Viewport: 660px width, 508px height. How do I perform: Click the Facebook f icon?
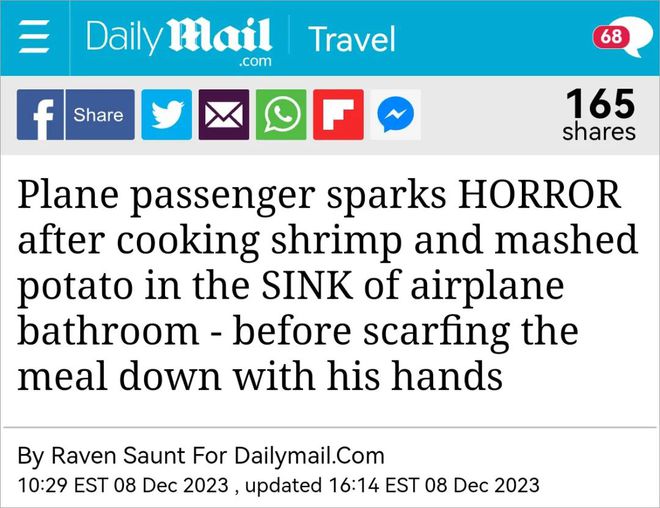[x=40, y=114]
